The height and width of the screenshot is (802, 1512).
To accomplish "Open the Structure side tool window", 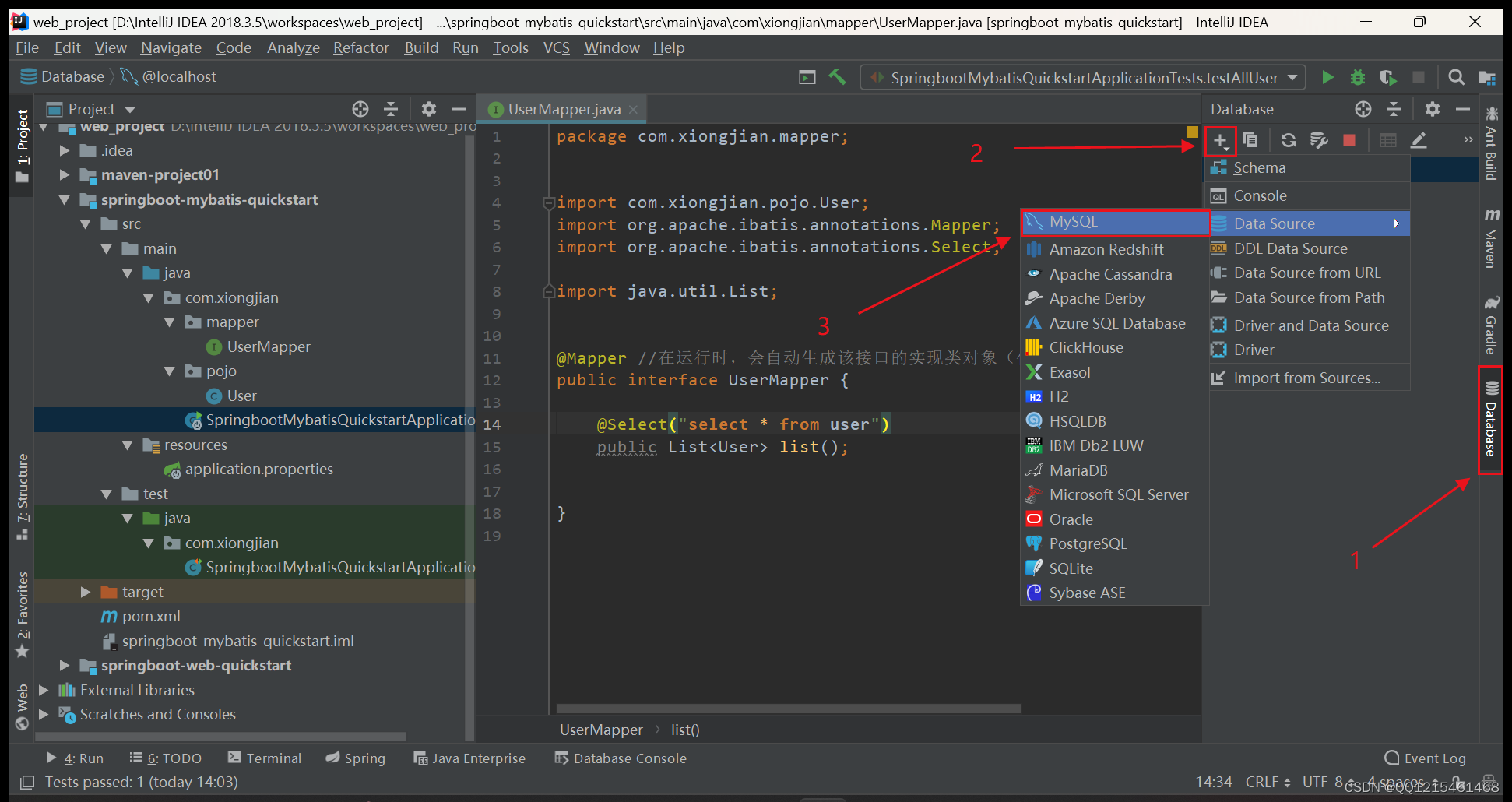I will 23,496.
